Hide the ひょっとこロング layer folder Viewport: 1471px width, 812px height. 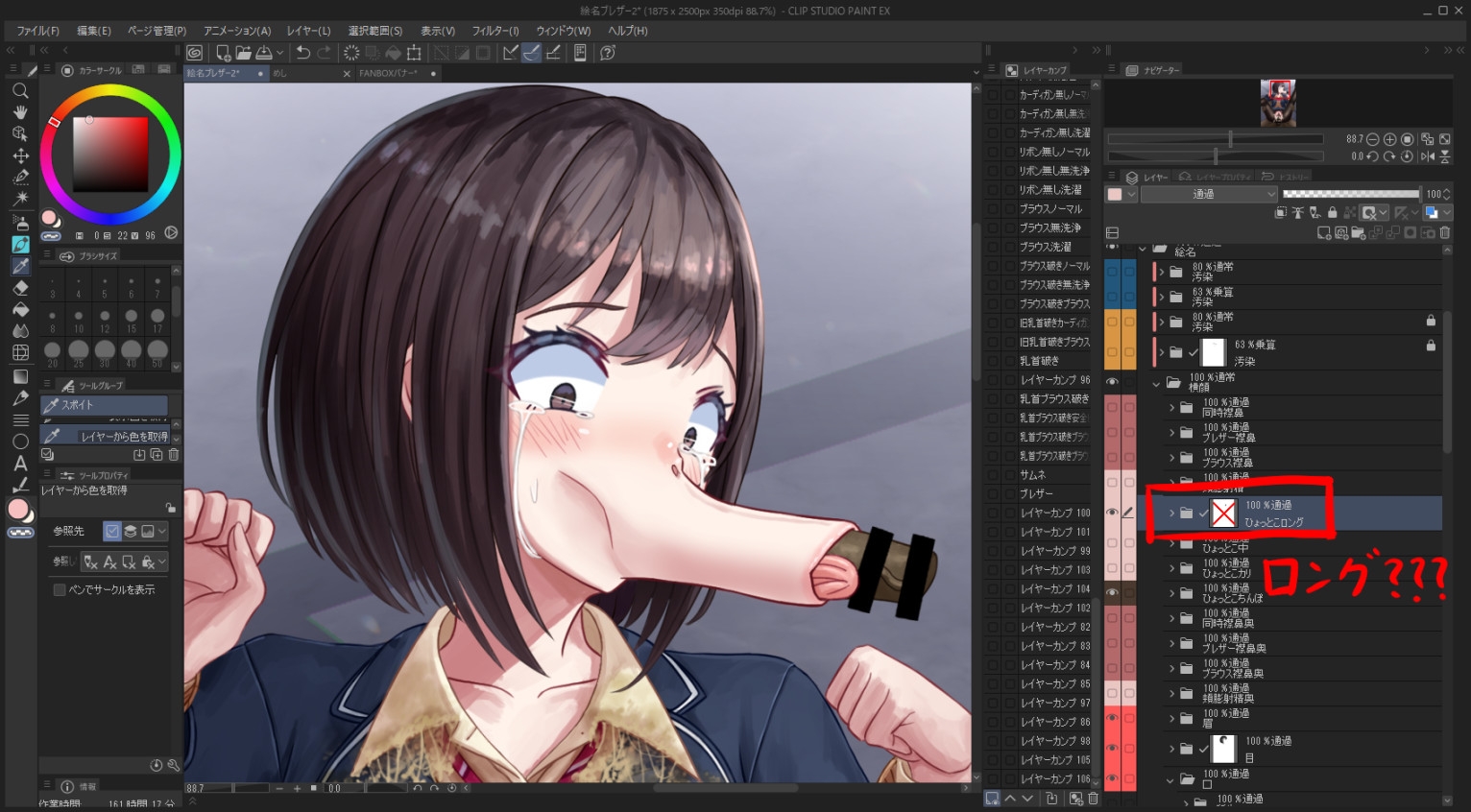click(x=1112, y=513)
